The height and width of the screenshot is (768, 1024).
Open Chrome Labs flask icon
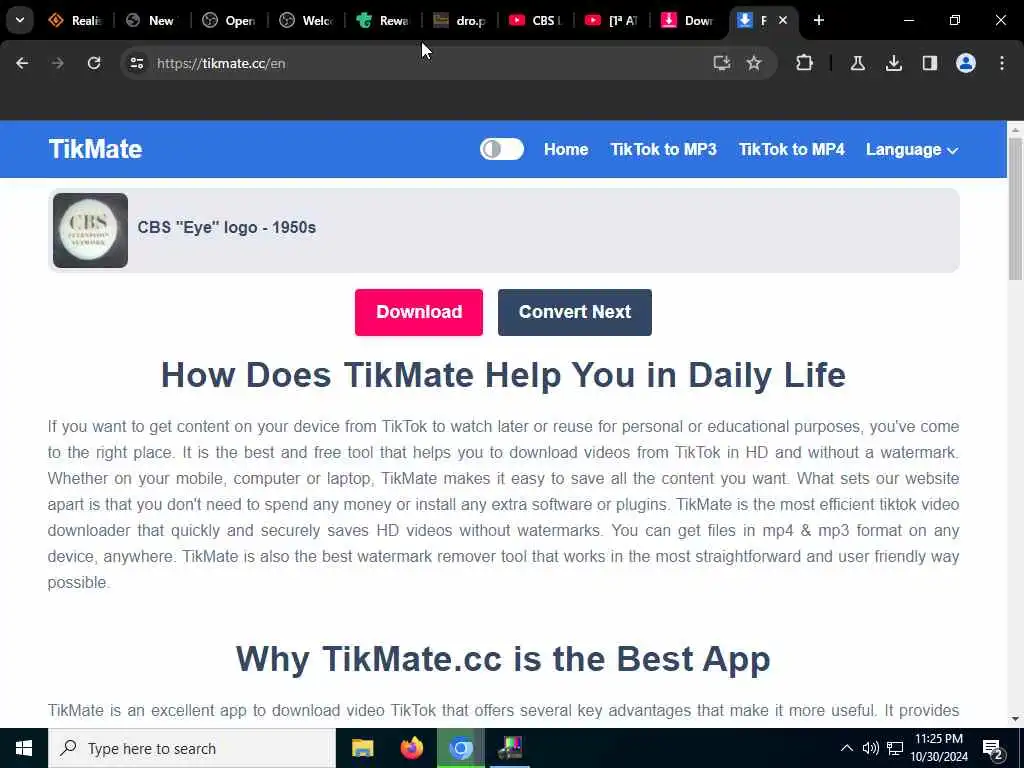(857, 63)
